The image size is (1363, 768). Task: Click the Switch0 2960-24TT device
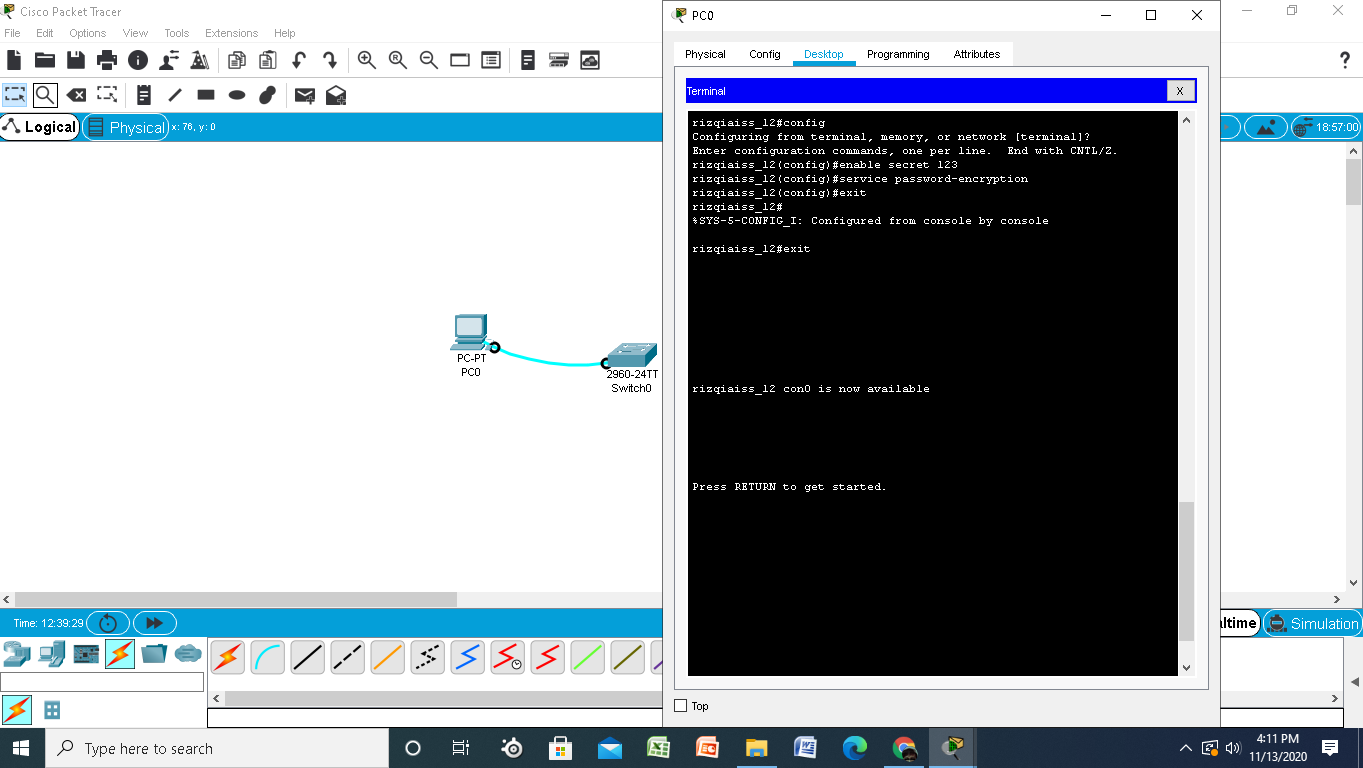(632, 355)
